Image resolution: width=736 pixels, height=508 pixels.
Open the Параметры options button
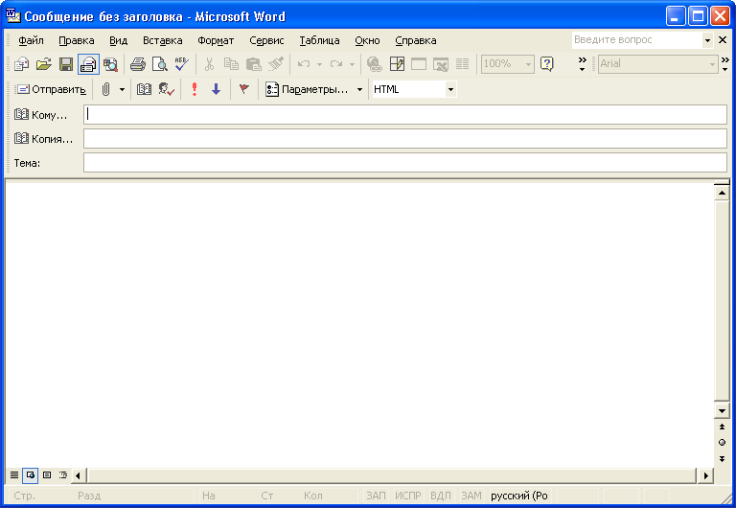click(307, 89)
